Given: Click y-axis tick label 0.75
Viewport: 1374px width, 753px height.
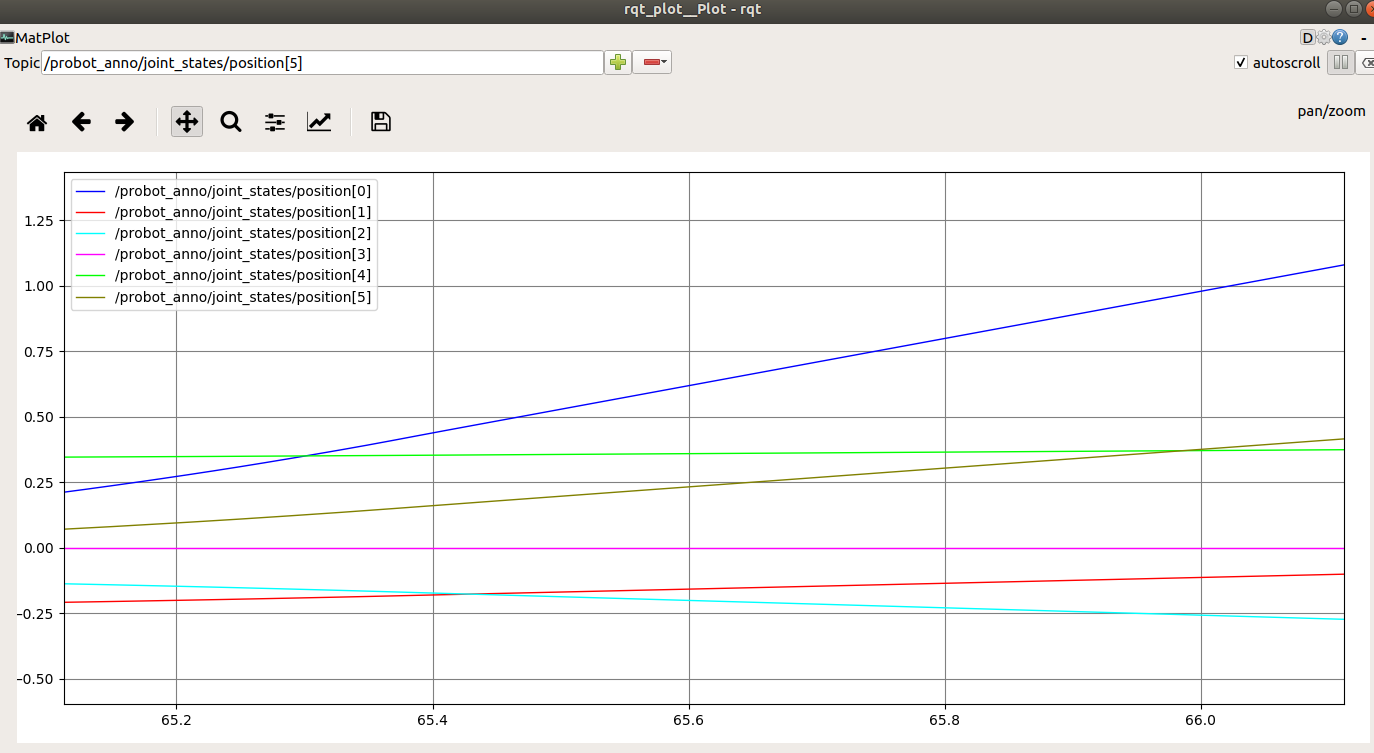Looking at the screenshot, I should click(x=40, y=352).
